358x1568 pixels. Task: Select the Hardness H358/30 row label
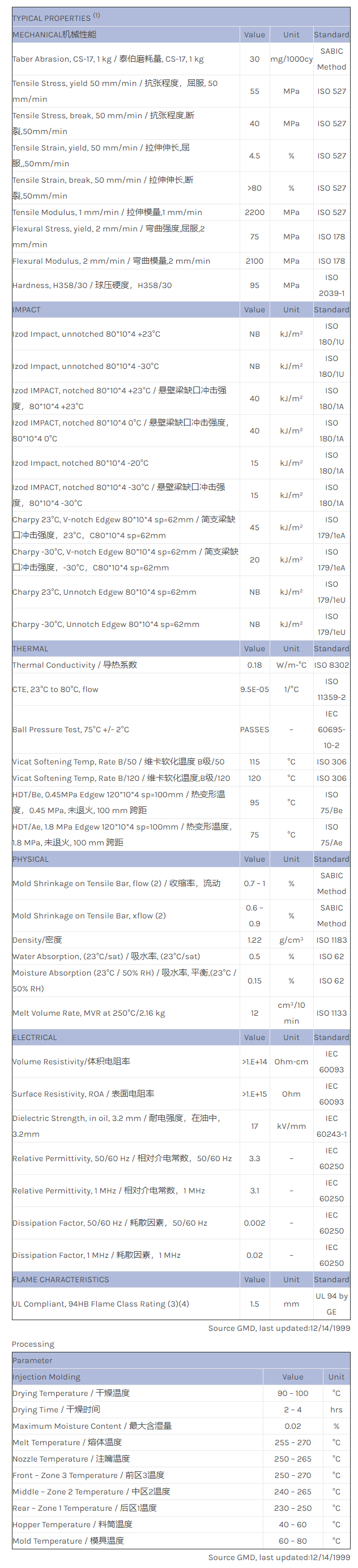[92, 286]
